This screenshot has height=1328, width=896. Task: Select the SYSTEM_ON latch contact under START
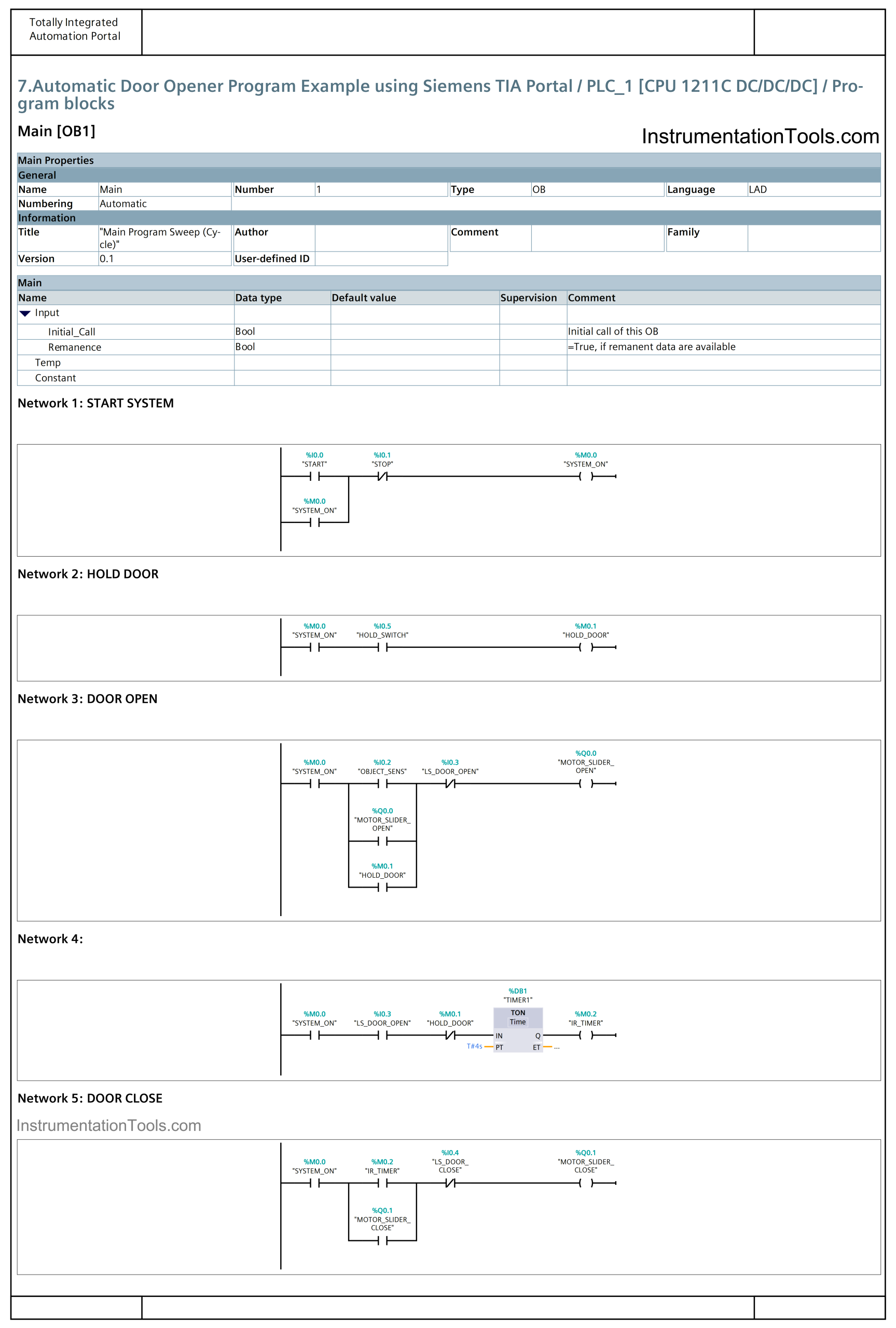click(x=314, y=522)
